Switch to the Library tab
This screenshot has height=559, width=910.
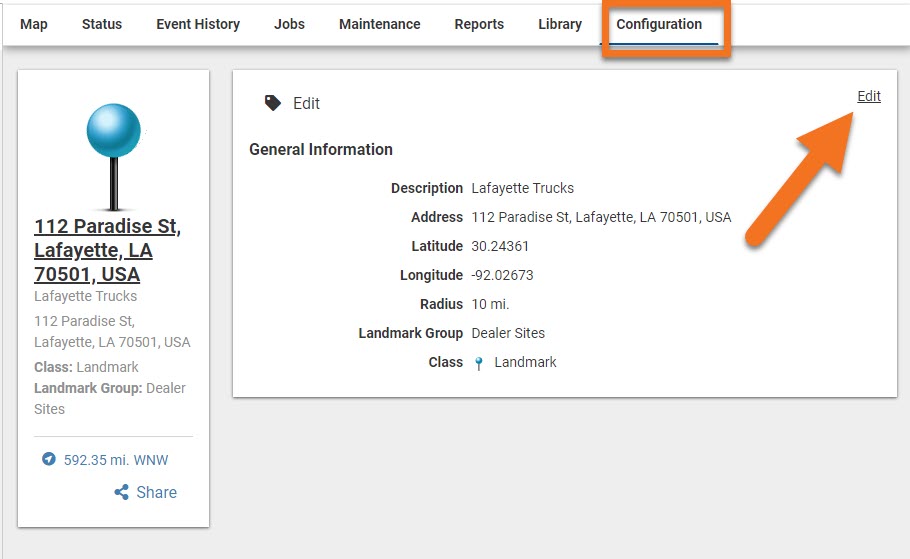560,24
